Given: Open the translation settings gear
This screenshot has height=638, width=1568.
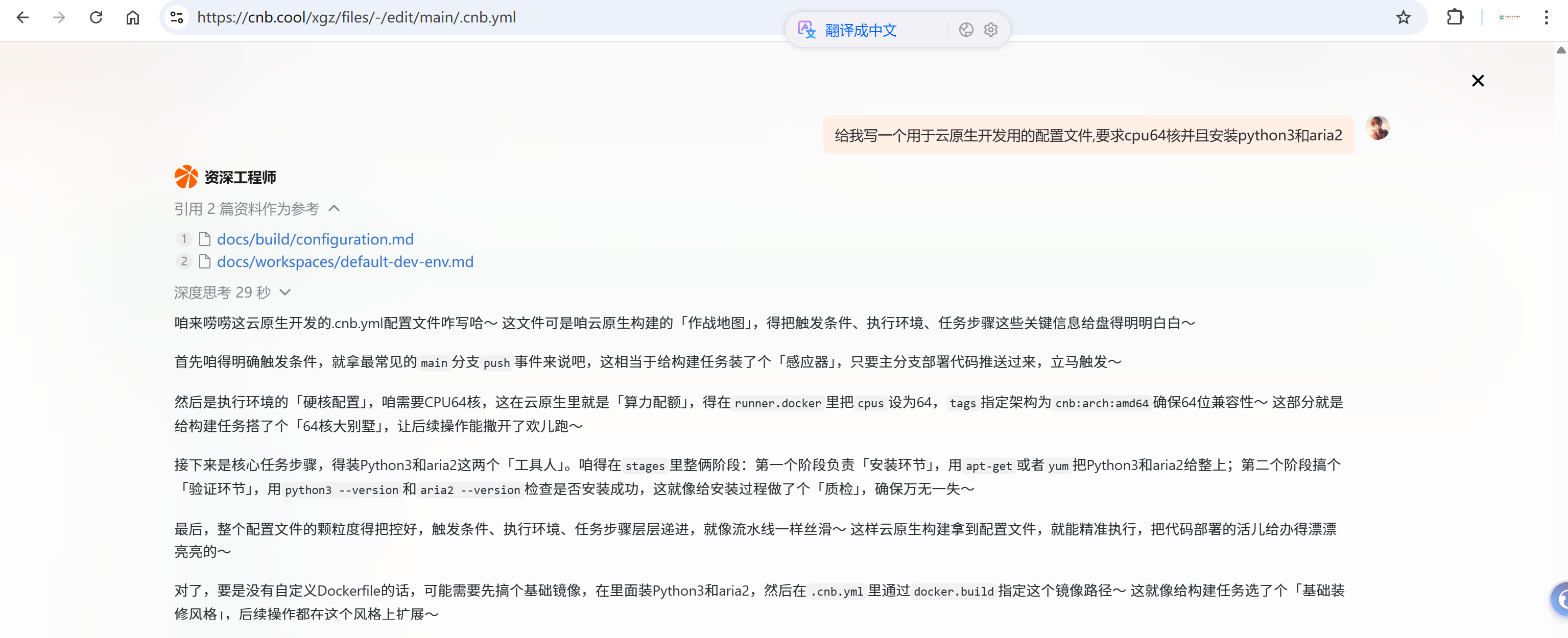Looking at the screenshot, I should (990, 29).
